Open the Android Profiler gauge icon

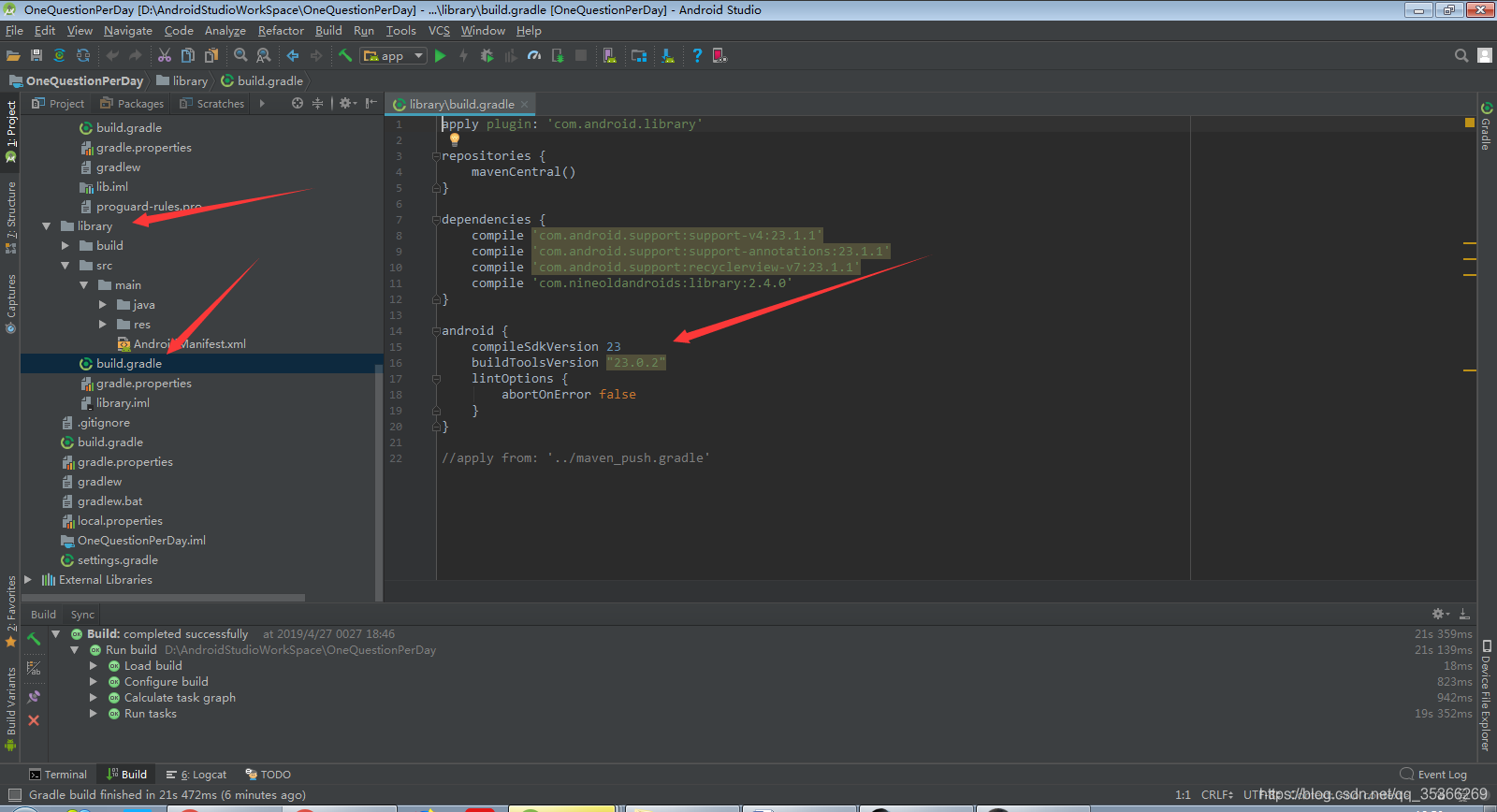[x=534, y=56]
